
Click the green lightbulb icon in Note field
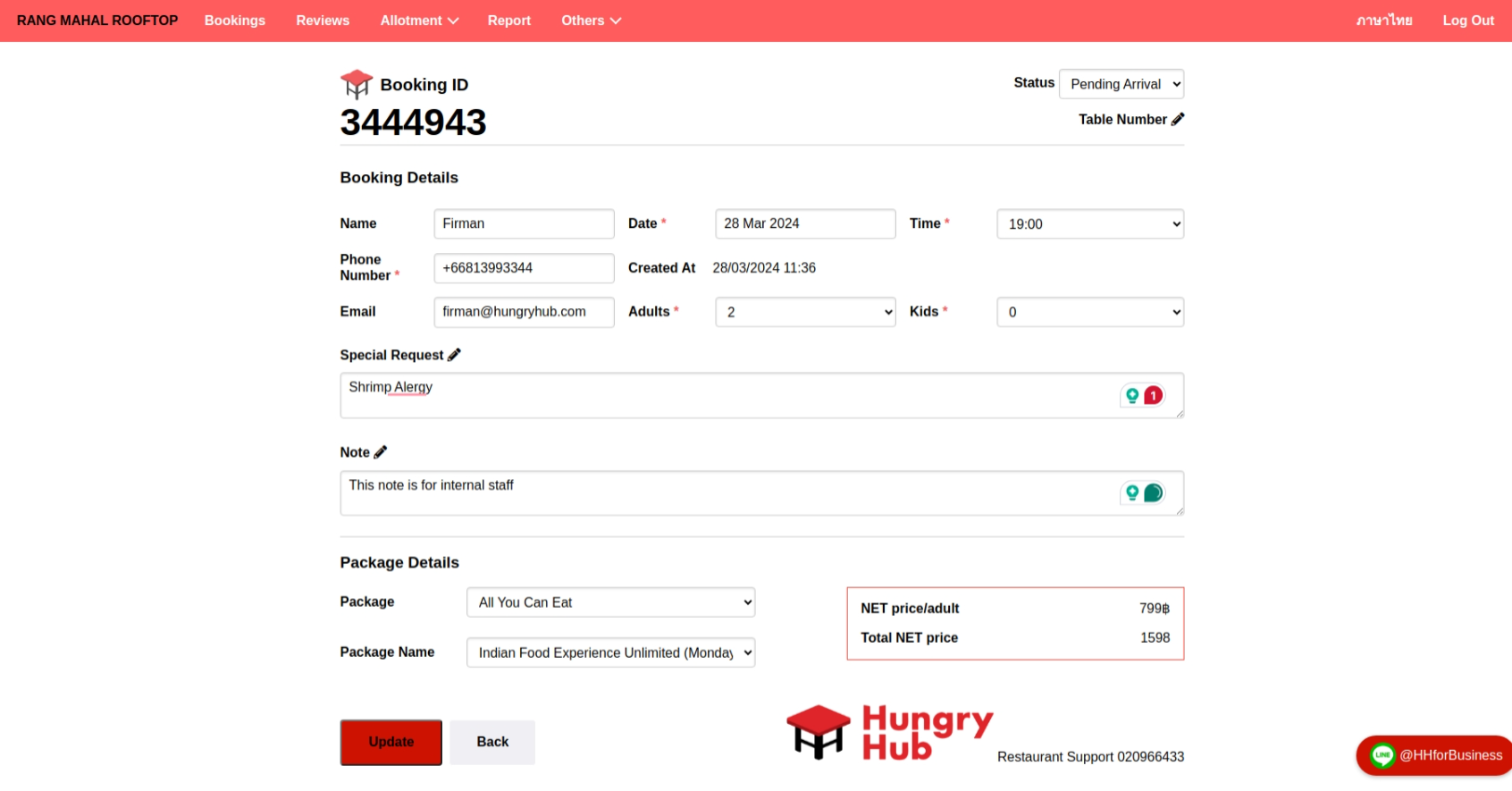click(1132, 492)
